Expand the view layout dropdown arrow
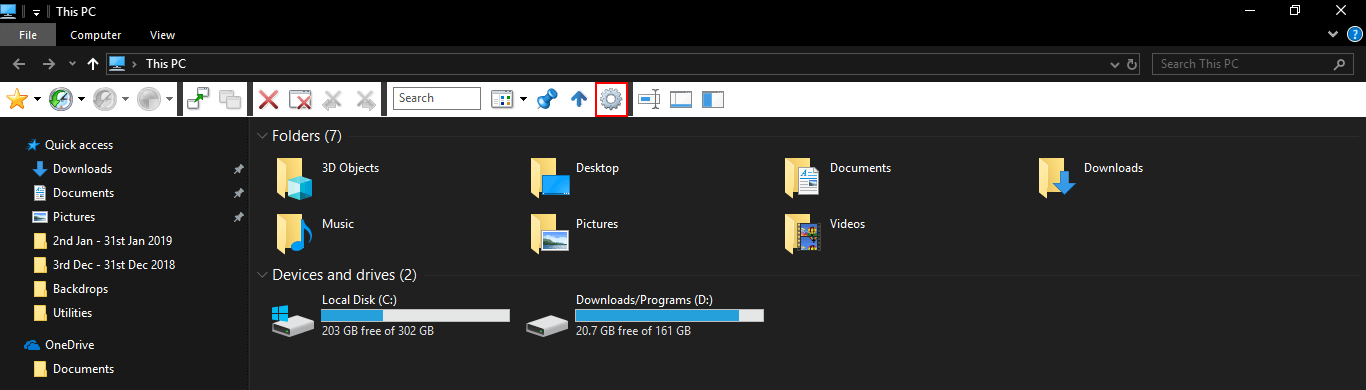 pos(523,99)
